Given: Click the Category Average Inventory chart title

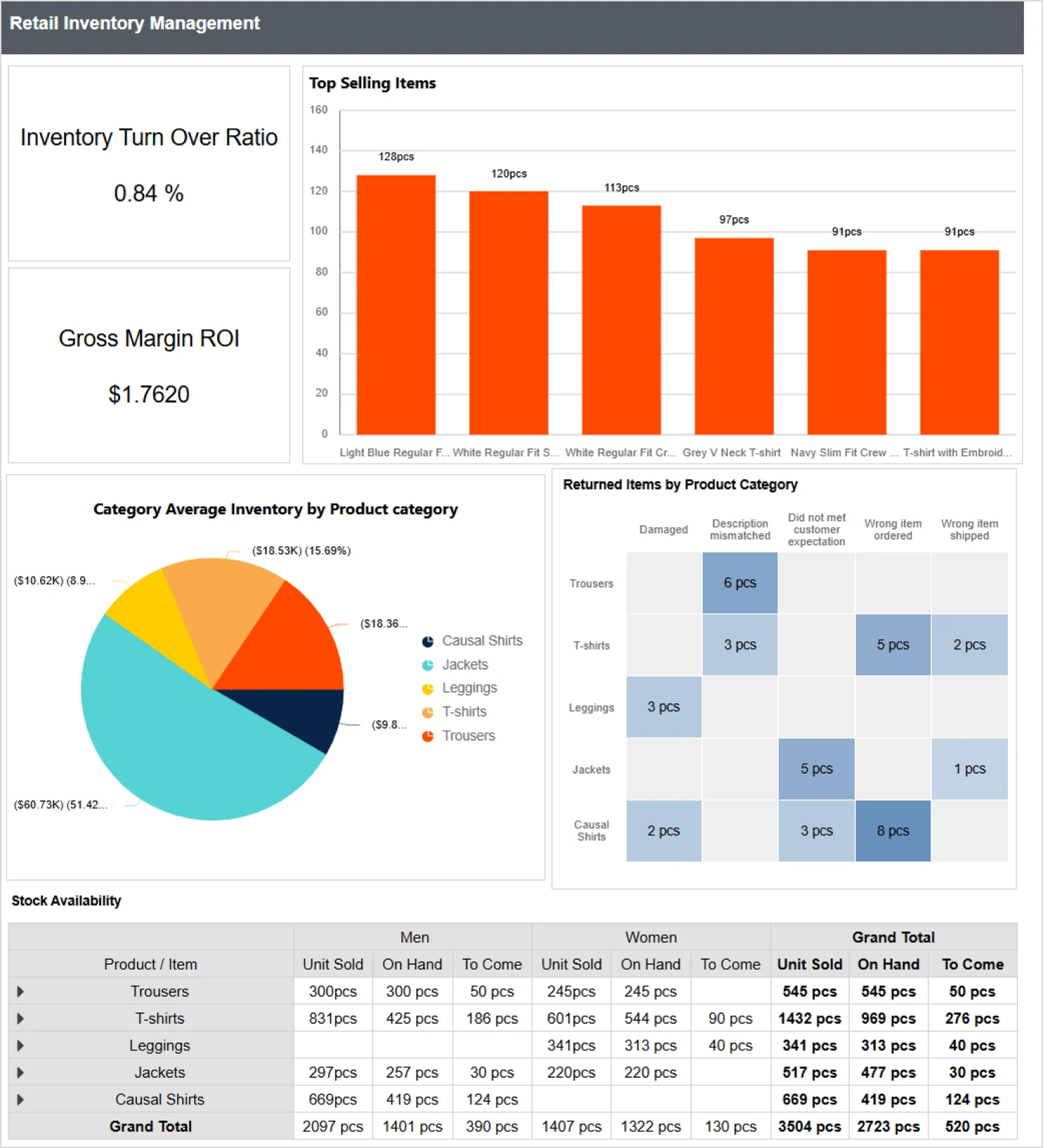Looking at the screenshot, I should [x=276, y=509].
